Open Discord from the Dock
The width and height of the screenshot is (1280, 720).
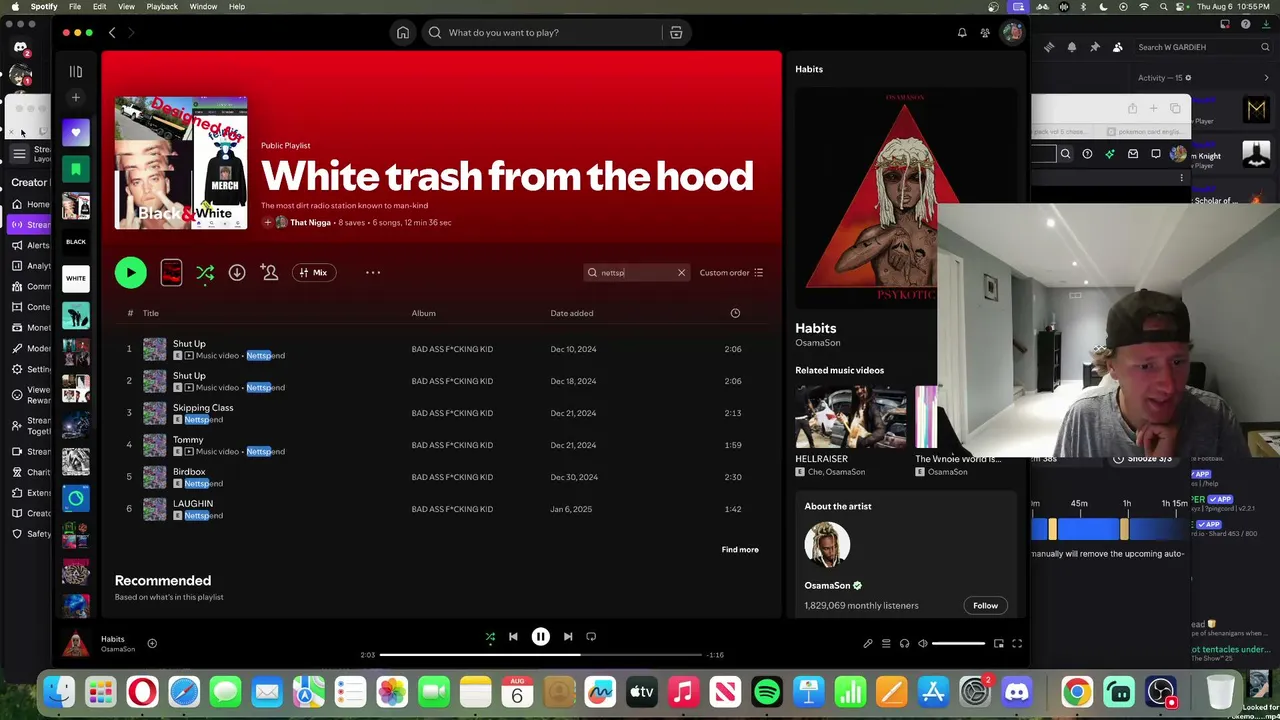[1016, 691]
